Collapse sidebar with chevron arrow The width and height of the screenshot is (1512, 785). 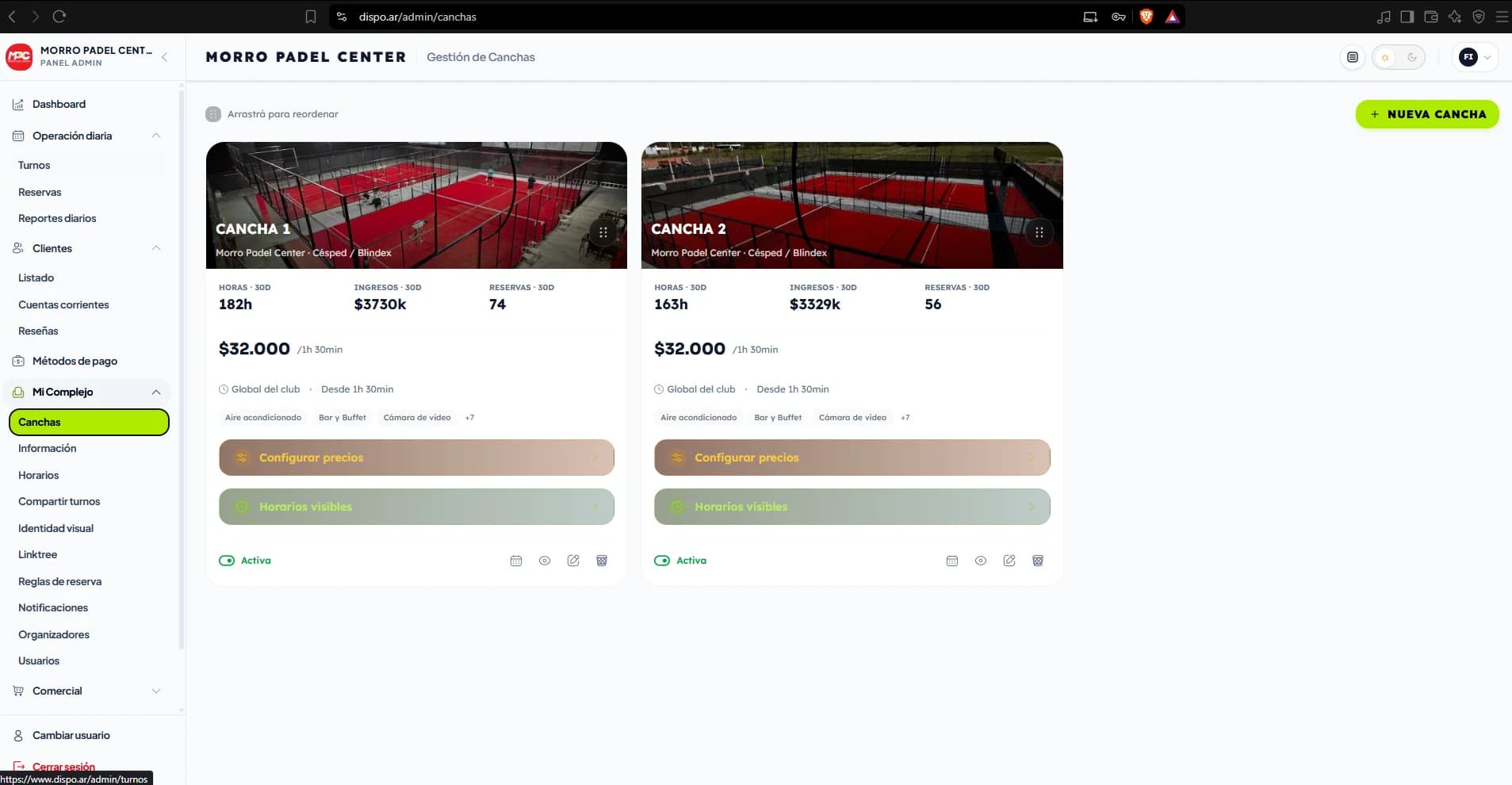164,57
